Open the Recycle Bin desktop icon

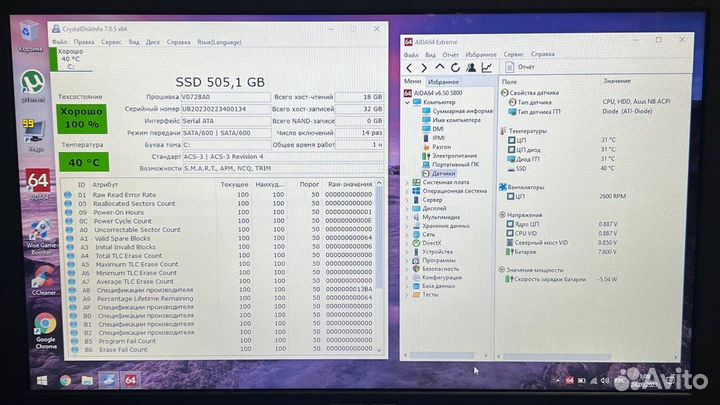coord(30,37)
